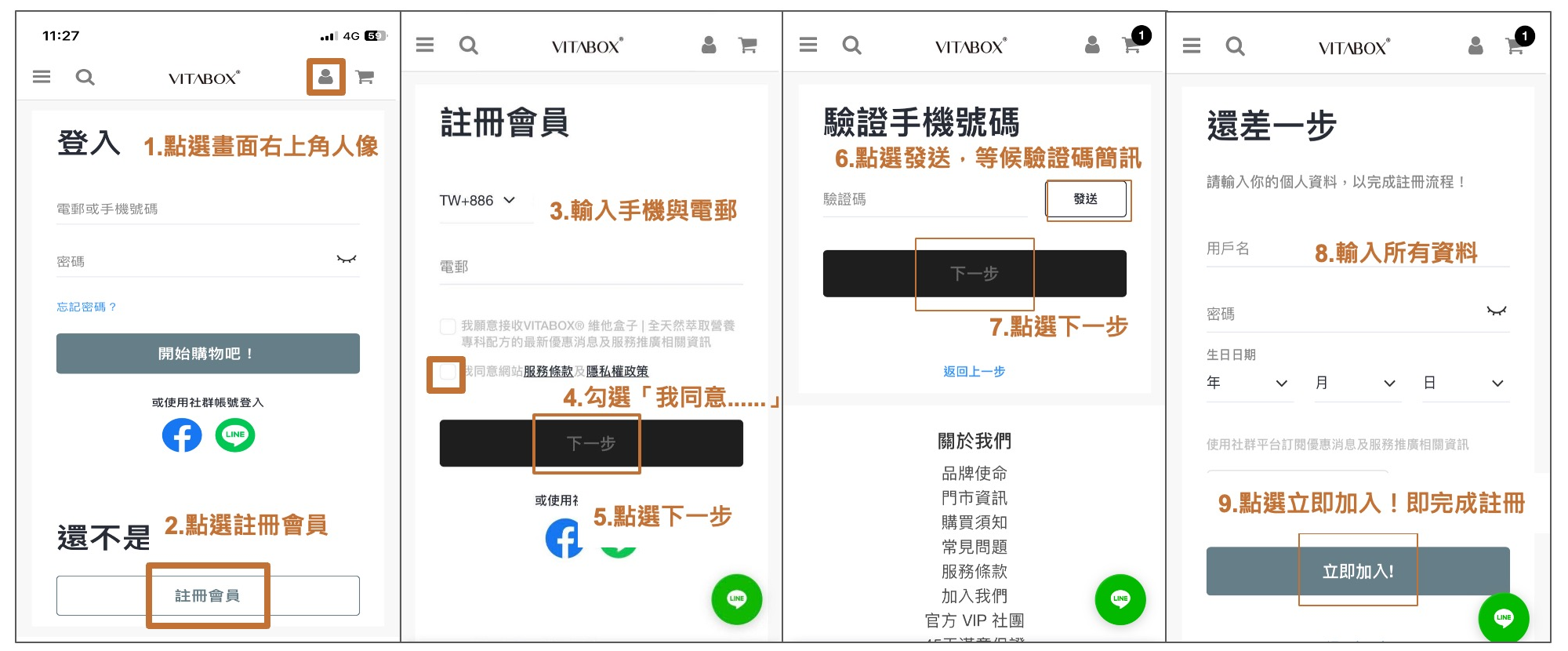Open LINE chat bubble on 驗證手機號碼 screen
The image size is (1568, 651).
click(x=1120, y=599)
